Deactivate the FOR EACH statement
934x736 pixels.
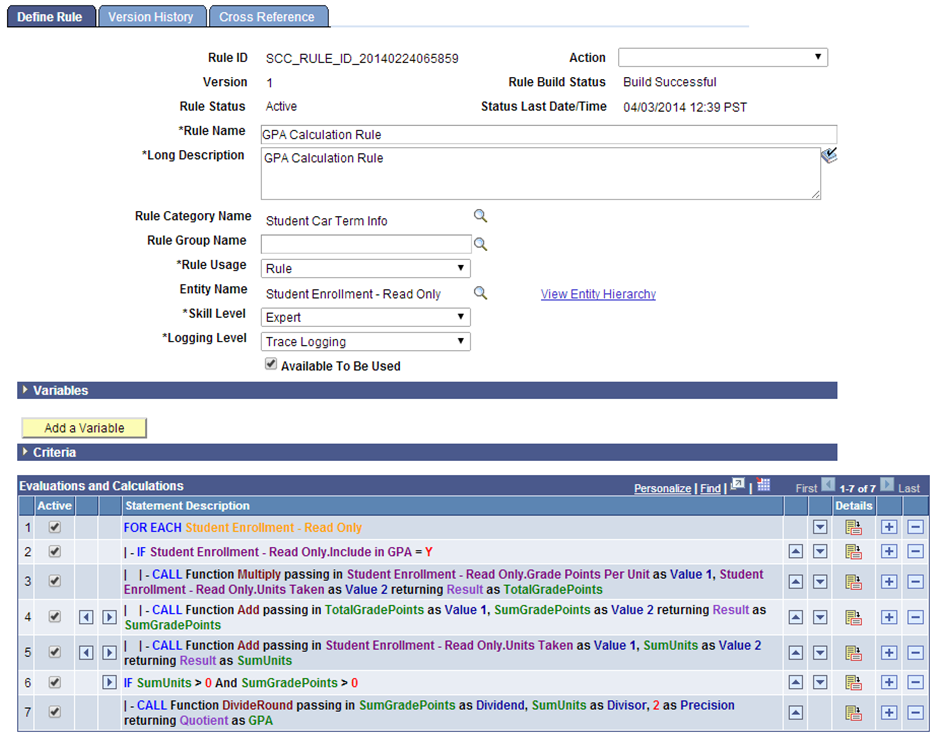coord(54,527)
